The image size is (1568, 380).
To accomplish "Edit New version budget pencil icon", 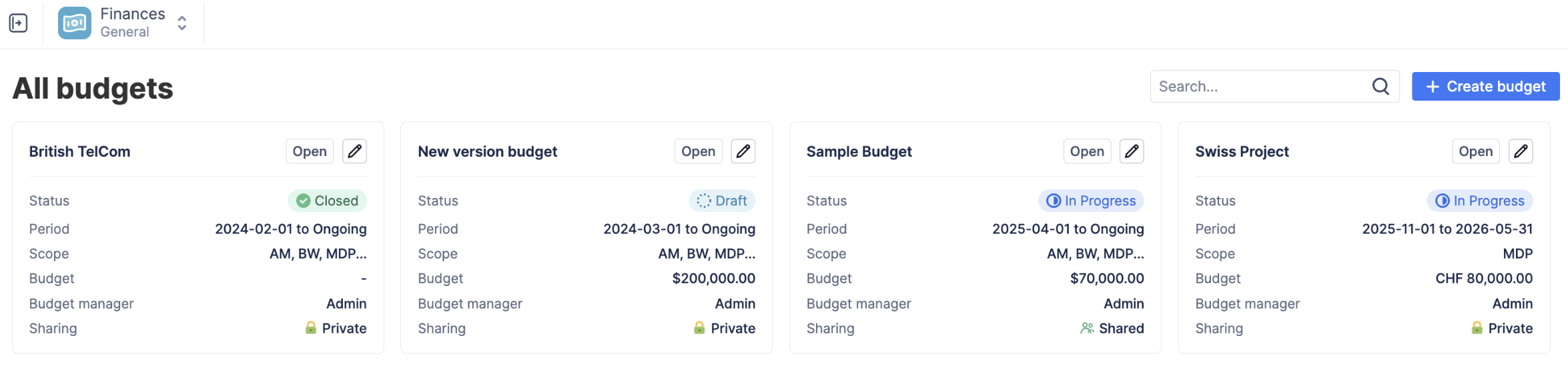I will pos(743,151).
